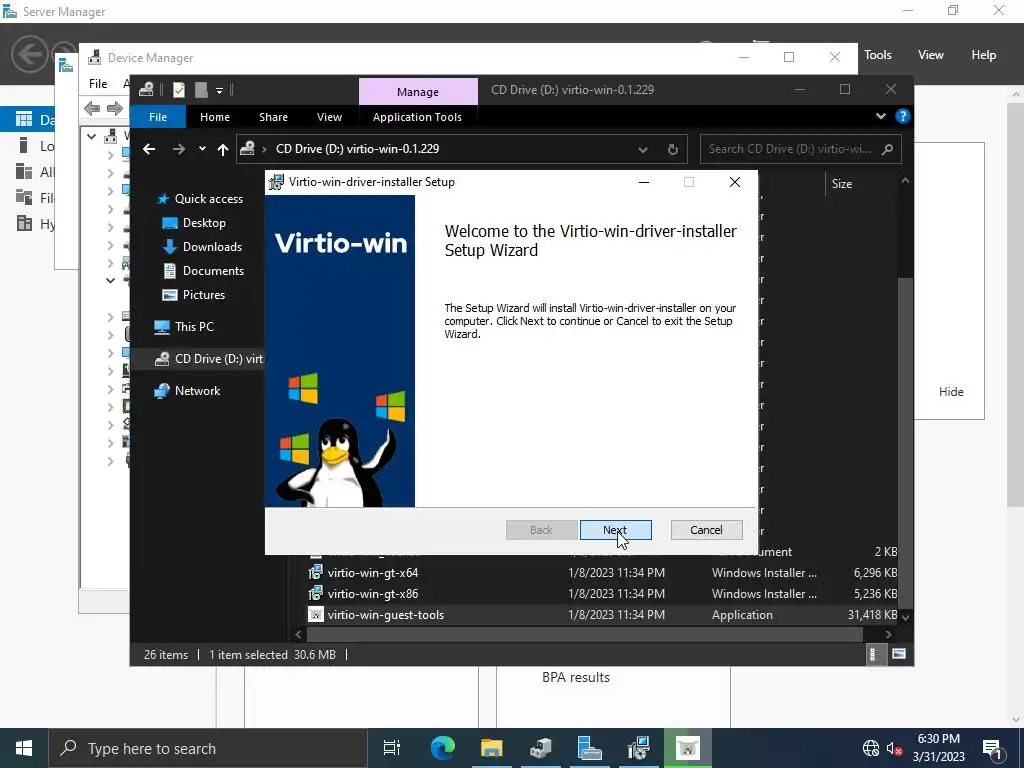Click the search magnifier icon in Explorer
Screen dimensions: 1024x768
click(x=887, y=149)
